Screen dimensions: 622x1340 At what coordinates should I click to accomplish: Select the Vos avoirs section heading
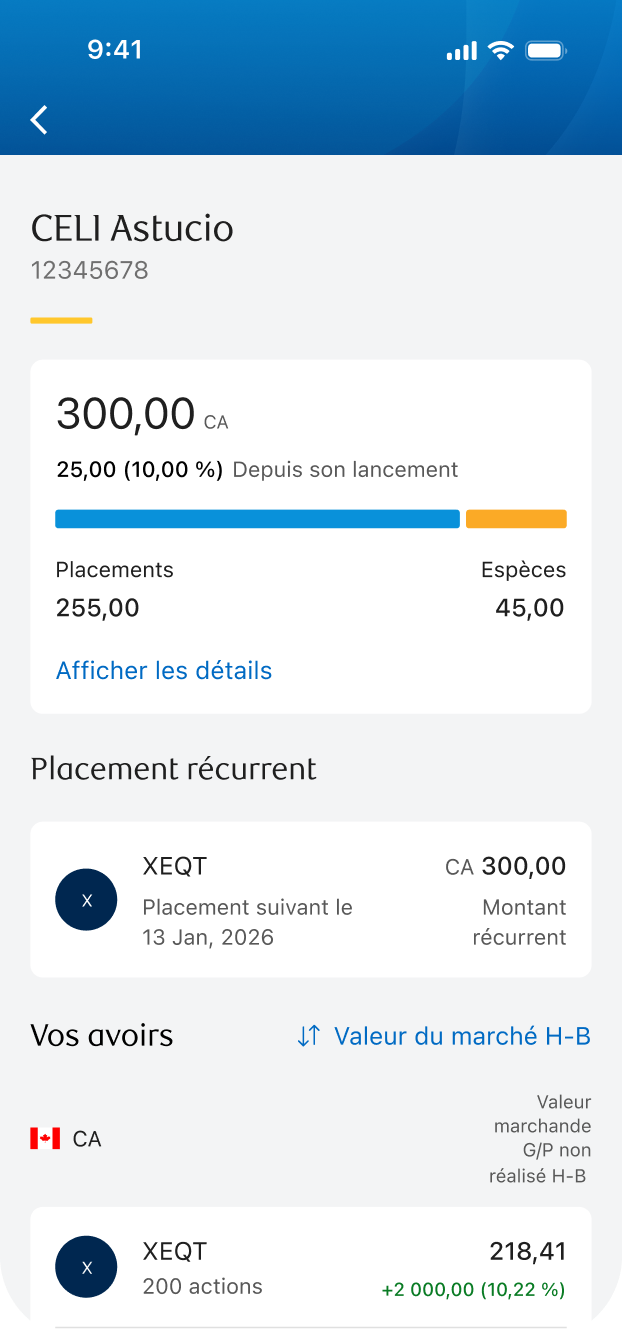pos(101,1035)
